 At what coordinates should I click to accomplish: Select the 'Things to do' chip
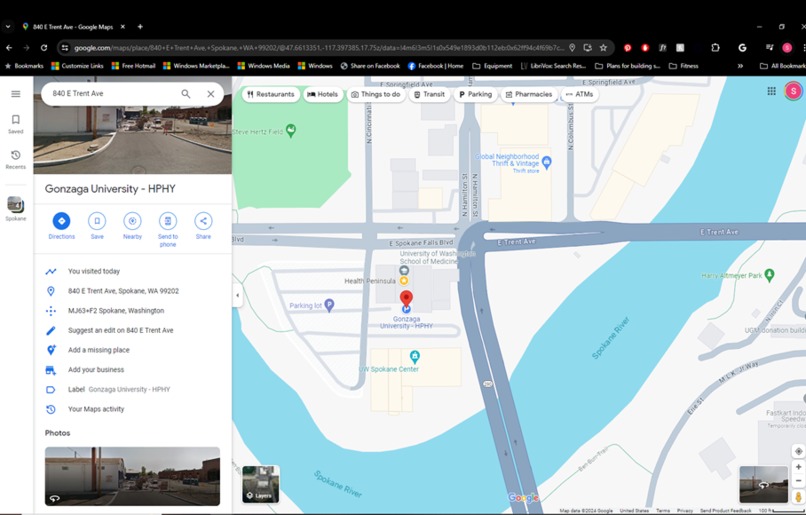point(376,95)
